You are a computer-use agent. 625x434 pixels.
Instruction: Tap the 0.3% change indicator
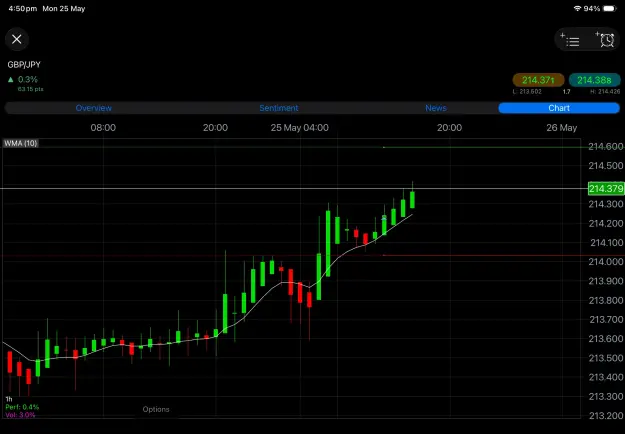click(x=23, y=80)
